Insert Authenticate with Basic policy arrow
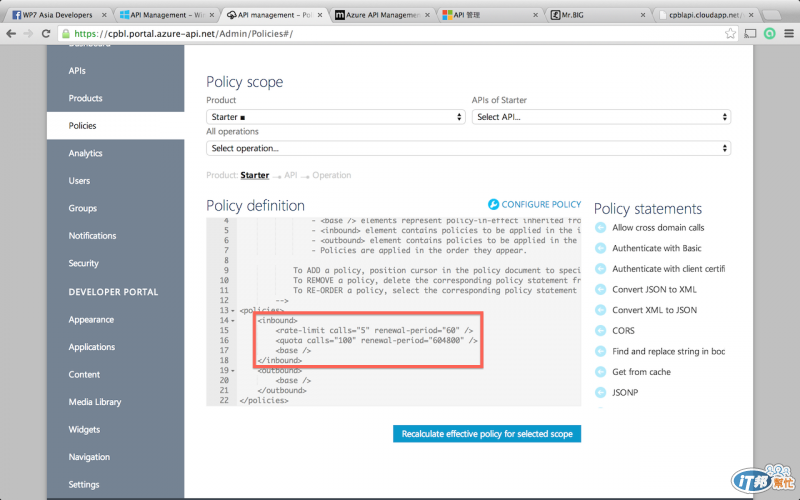 tap(601, 248)
